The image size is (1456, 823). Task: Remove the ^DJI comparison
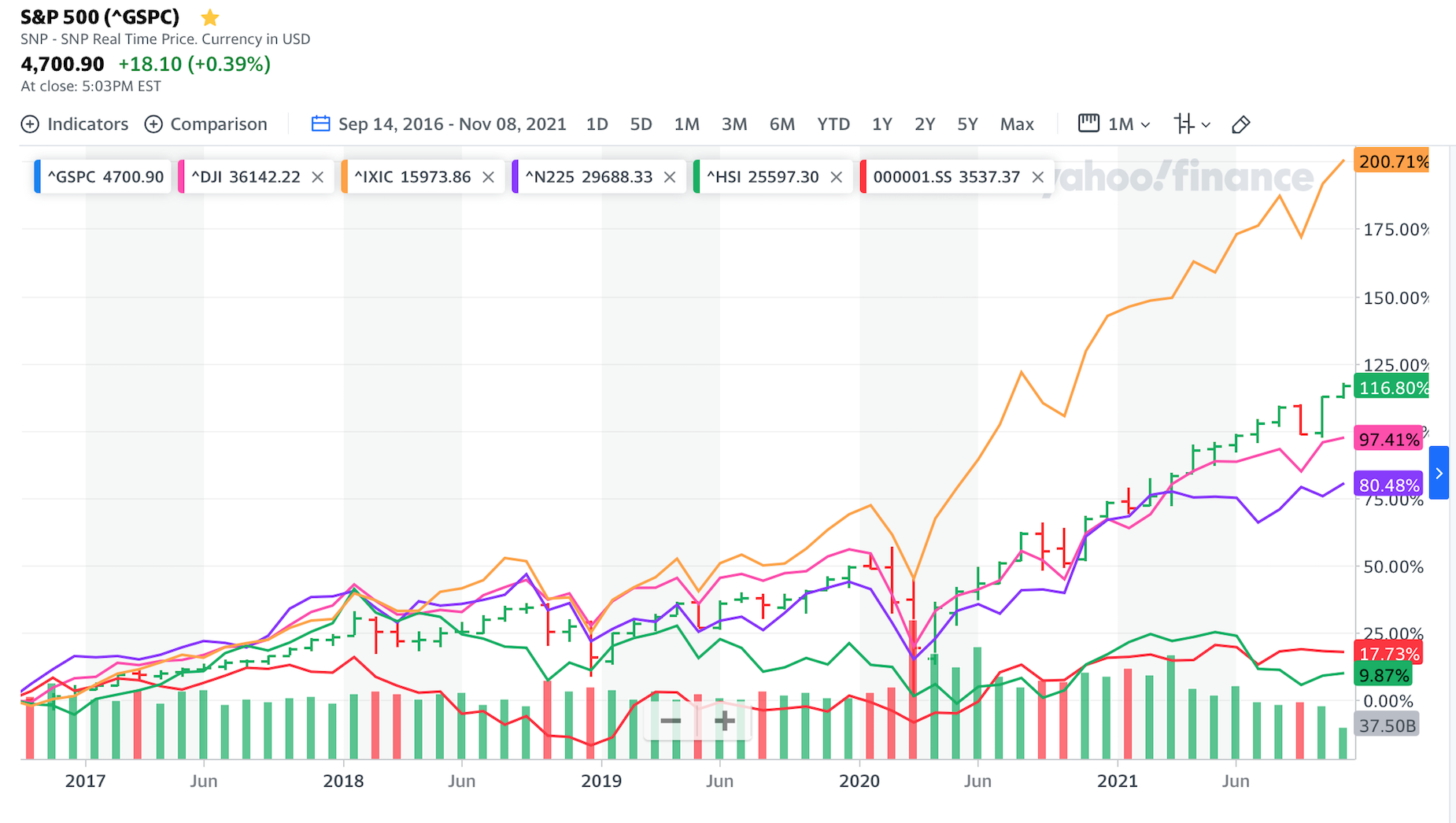318,177
